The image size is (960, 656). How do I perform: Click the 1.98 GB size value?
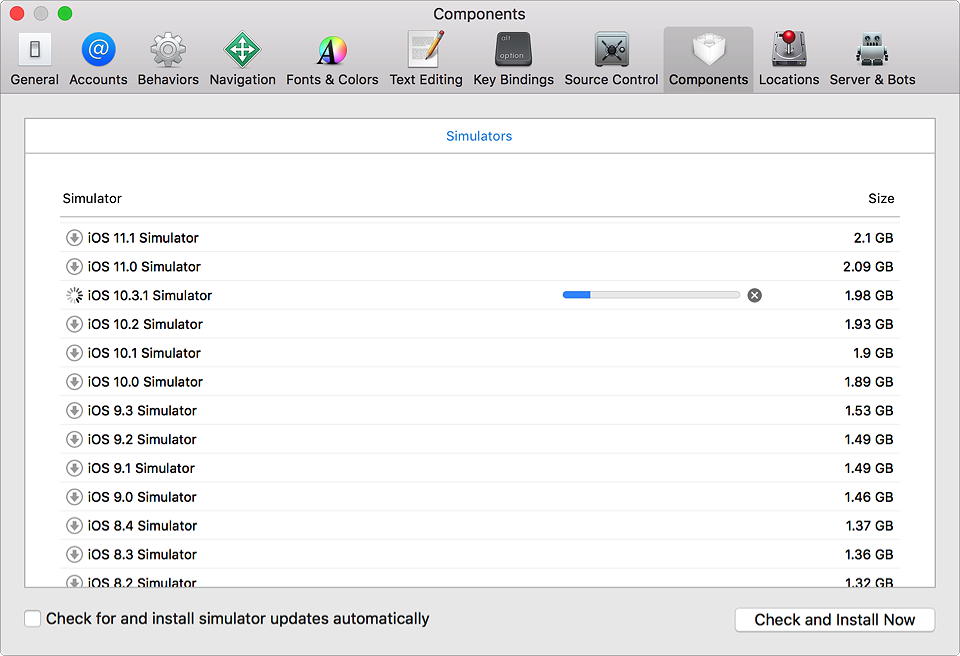[x=868, y=295]
